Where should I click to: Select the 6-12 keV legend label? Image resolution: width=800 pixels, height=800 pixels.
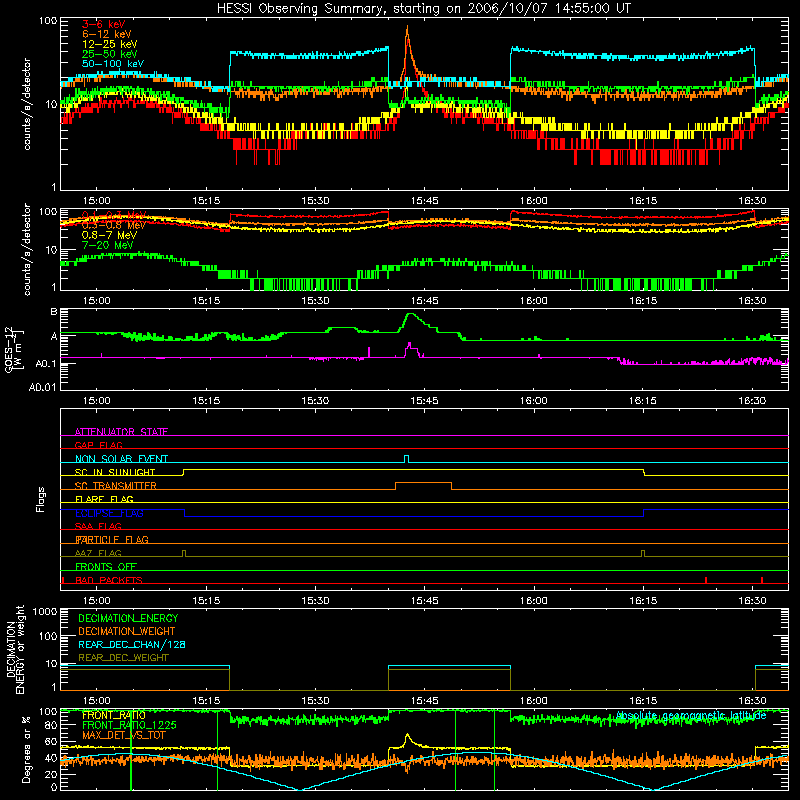(x=106, y=34)
